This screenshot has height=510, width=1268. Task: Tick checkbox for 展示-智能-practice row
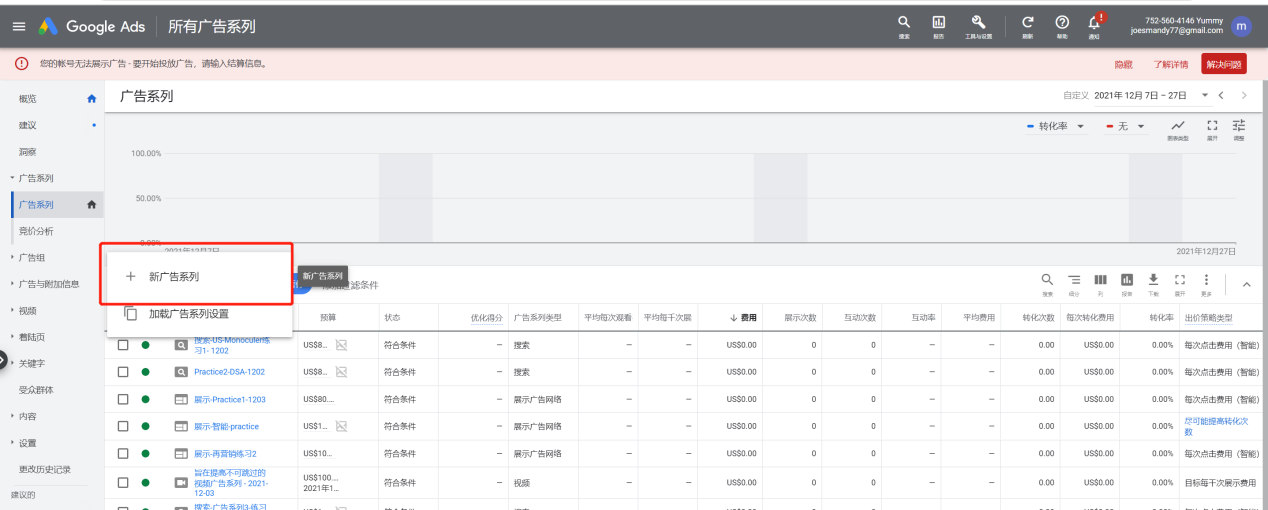click(123, 426)
